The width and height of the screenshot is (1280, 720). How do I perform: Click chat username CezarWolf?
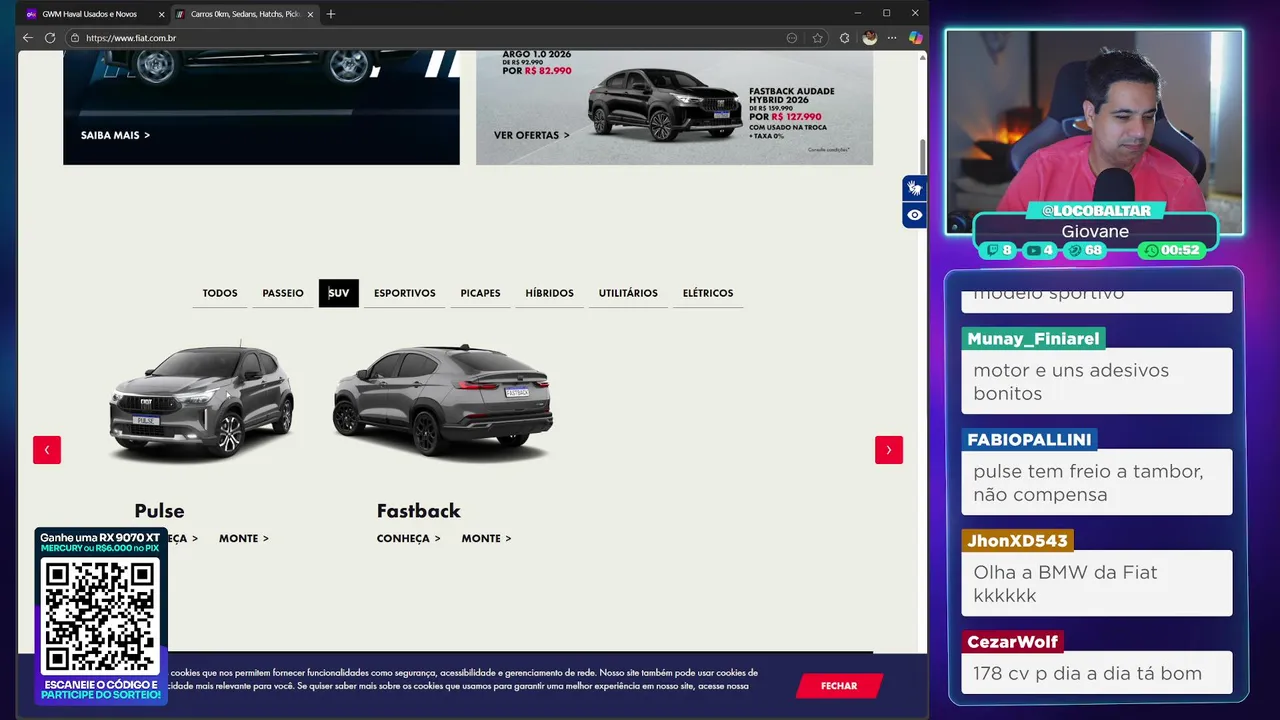1012,642
